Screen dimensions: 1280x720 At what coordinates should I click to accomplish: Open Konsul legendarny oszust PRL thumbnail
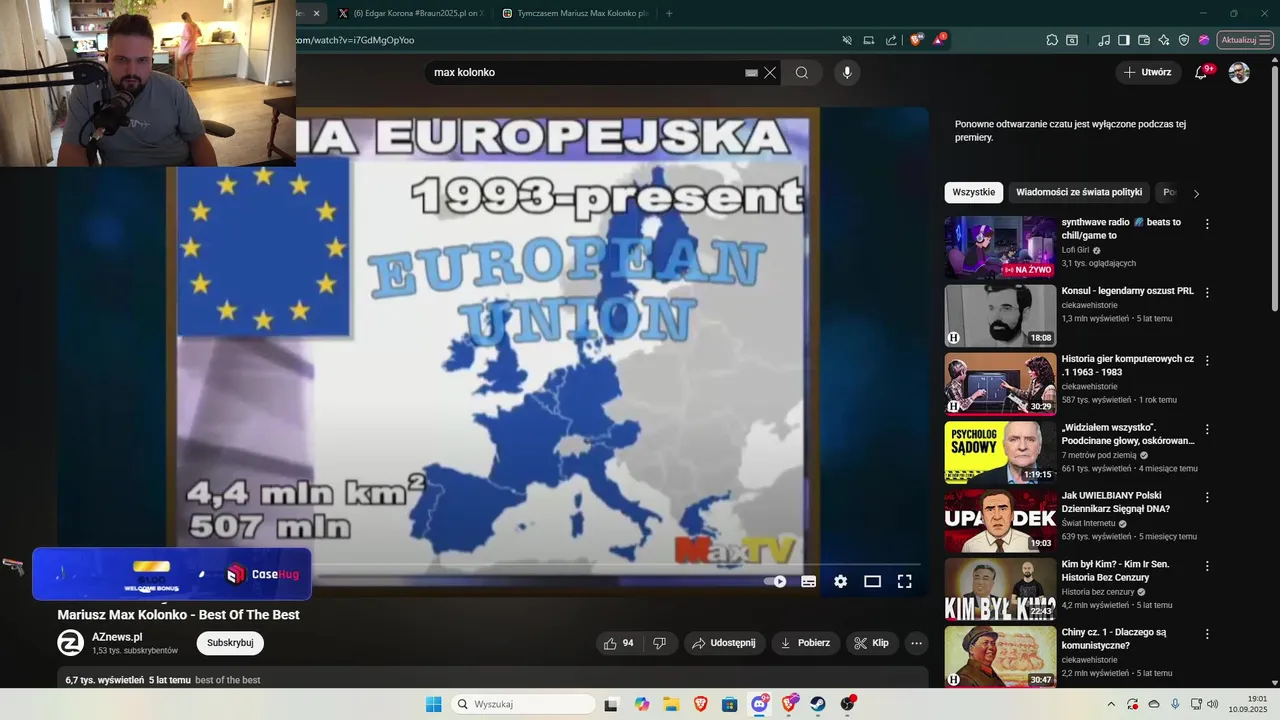click(1000, 316)
